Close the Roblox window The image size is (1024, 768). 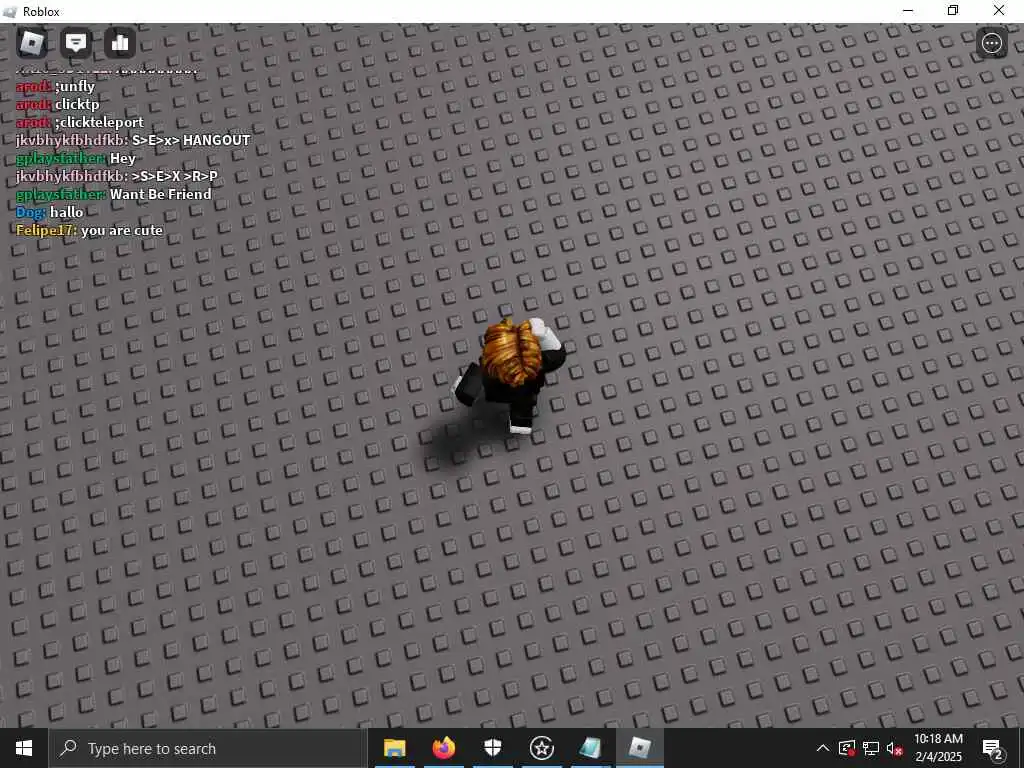[999, 10]
